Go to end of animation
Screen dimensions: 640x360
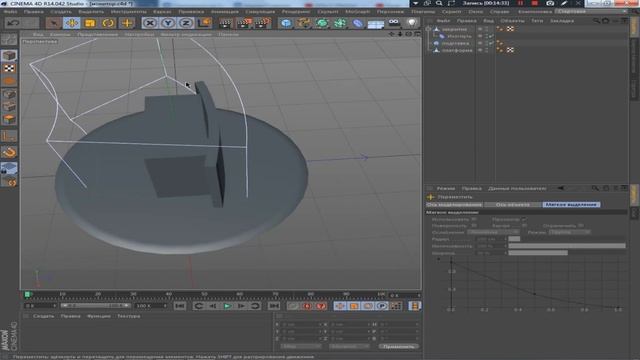(x=274, y=306)
